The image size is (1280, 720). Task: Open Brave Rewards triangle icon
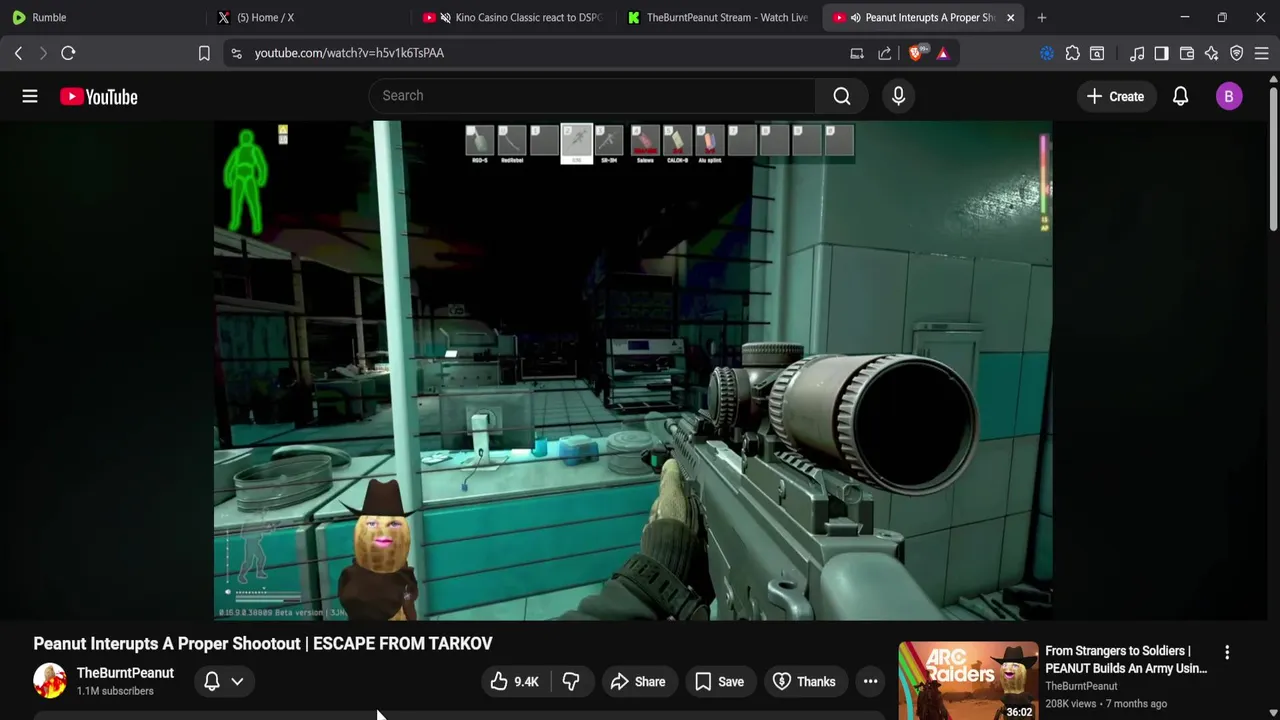[942, 53]
